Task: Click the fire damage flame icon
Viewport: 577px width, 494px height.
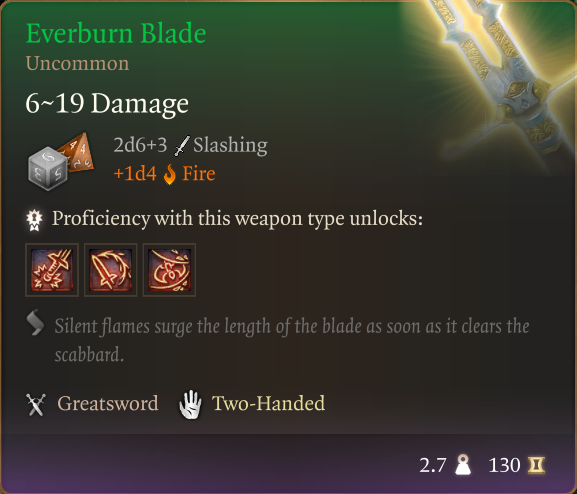Action: click(170, 174)
